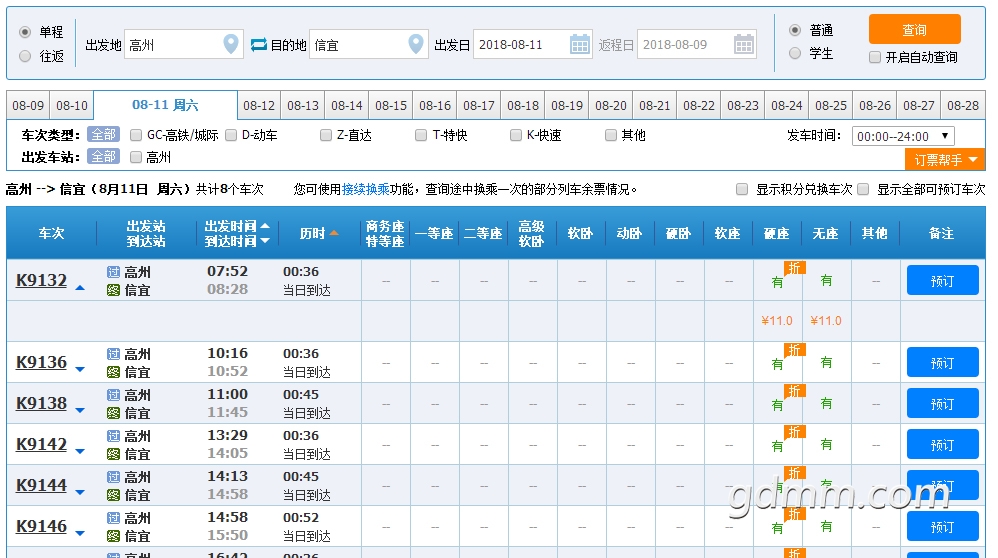Click the 目的地 input with 信宜

coord(369,45)
